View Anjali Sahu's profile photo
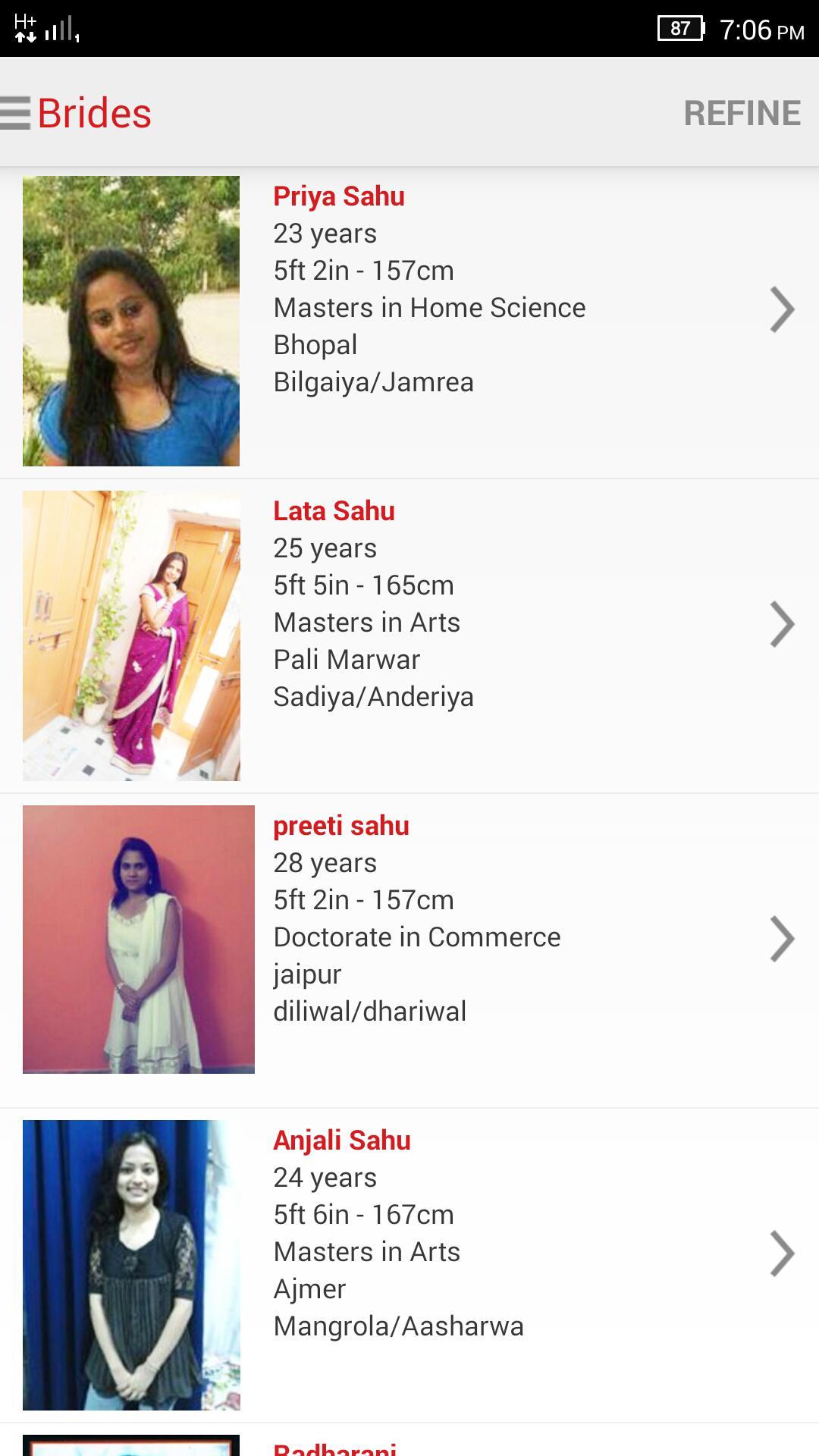 [131, 1265]
